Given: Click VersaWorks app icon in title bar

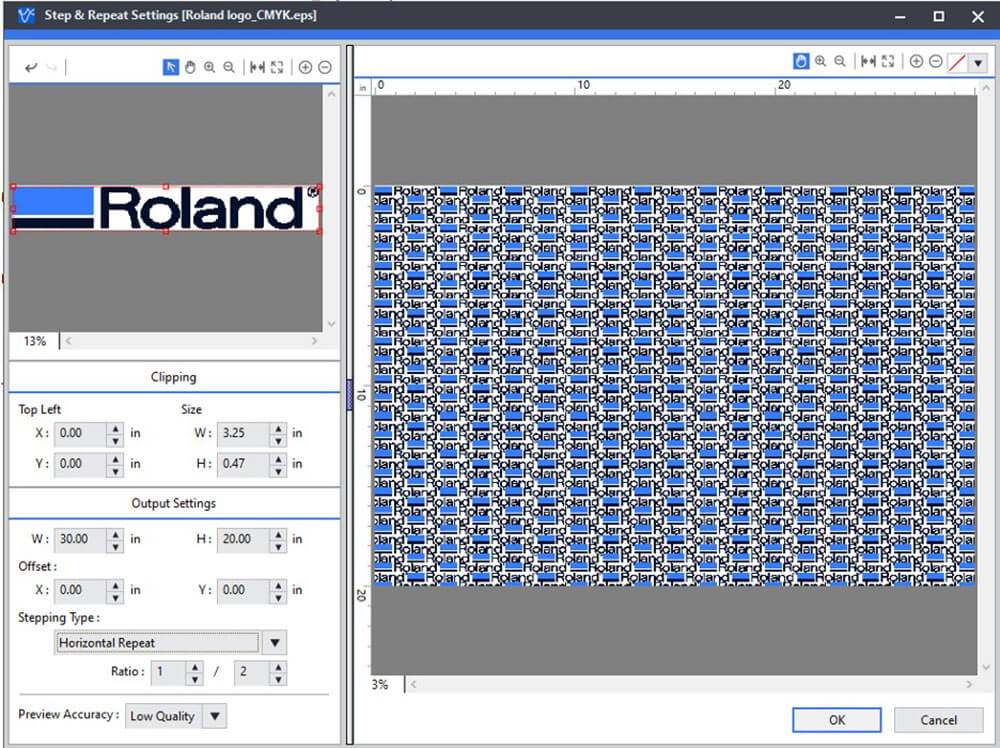Looking at the screenshot, I should pos(26,15).
